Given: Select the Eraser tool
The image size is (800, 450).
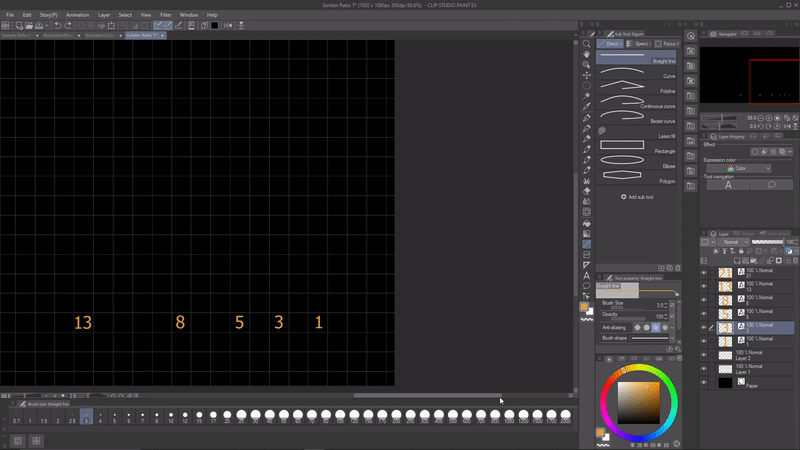Looking at the screenshot, I should (587, 191).
